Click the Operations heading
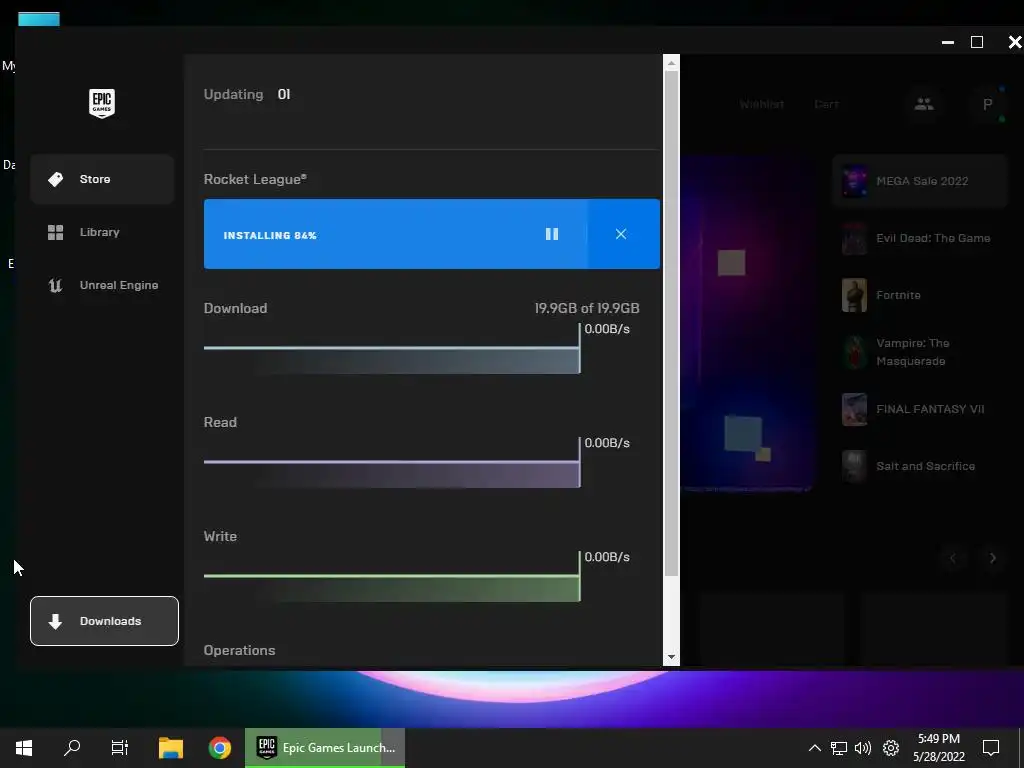The width and height of the screenshot is (1024, 768). tap(239, 650)
